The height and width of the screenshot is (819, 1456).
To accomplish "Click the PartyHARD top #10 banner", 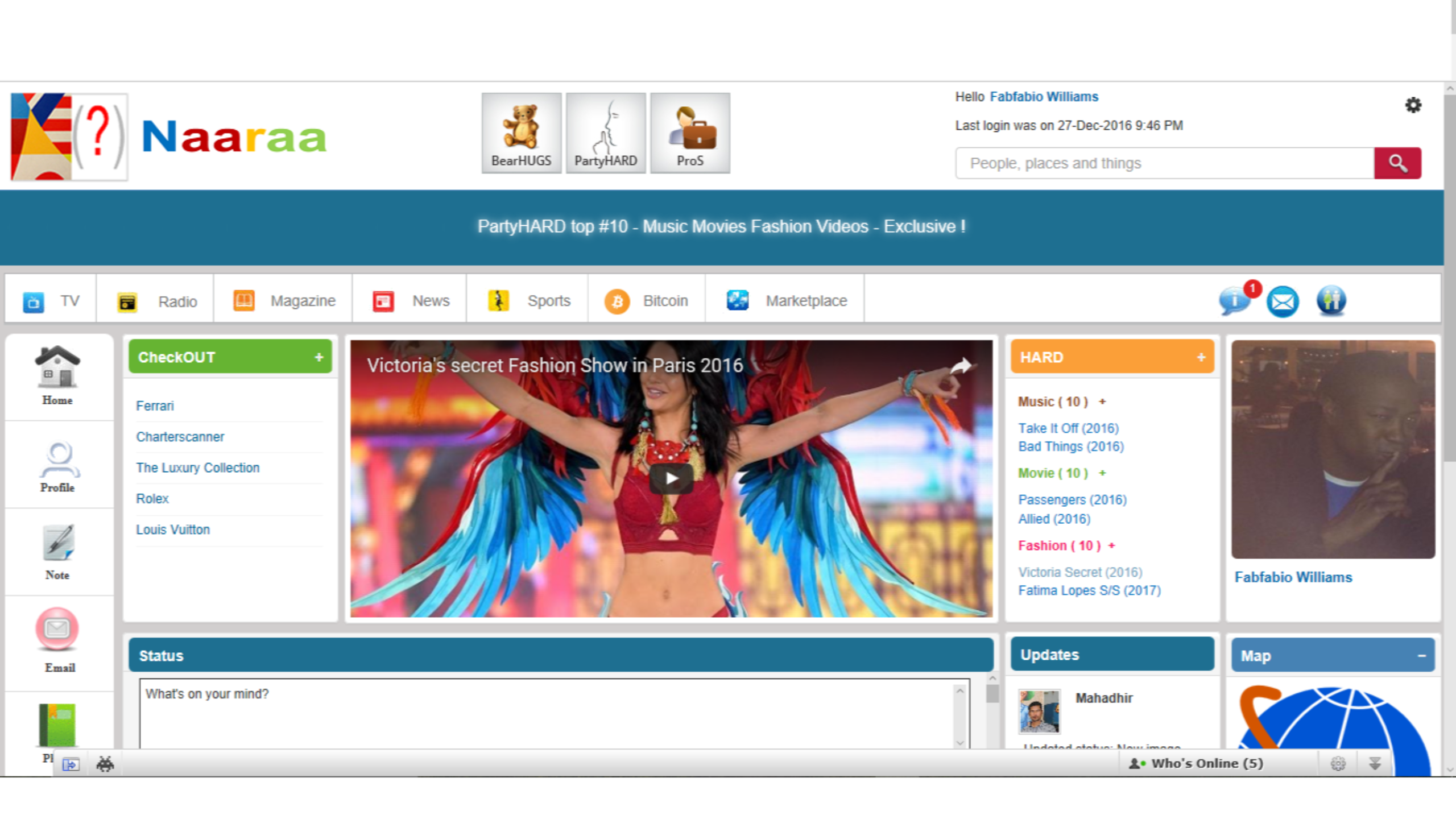I will click(722, 226).
